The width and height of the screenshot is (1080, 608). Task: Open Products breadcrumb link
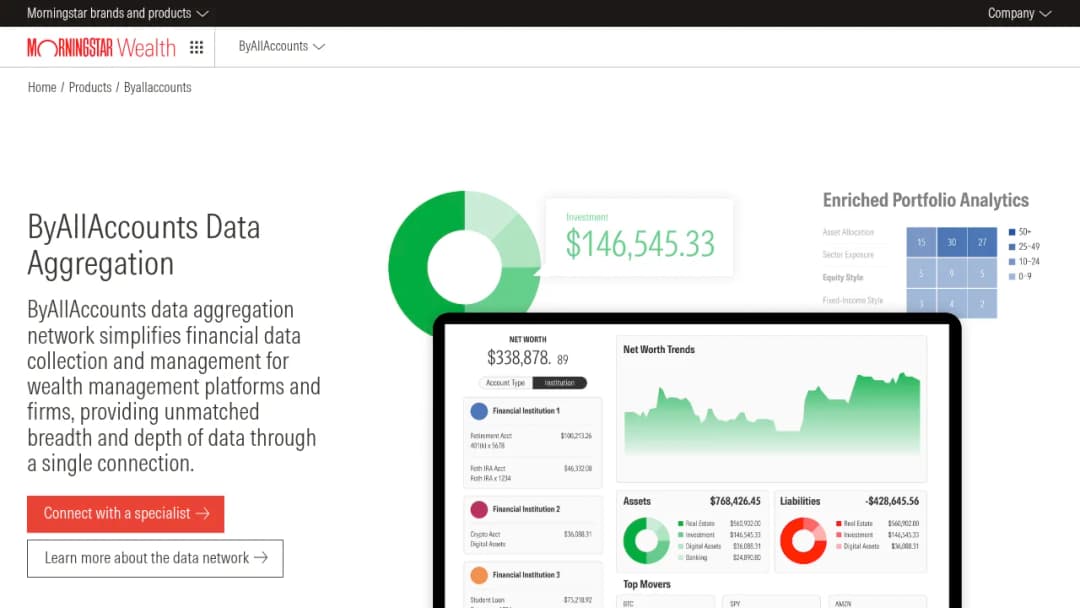(x=90, y=87)
